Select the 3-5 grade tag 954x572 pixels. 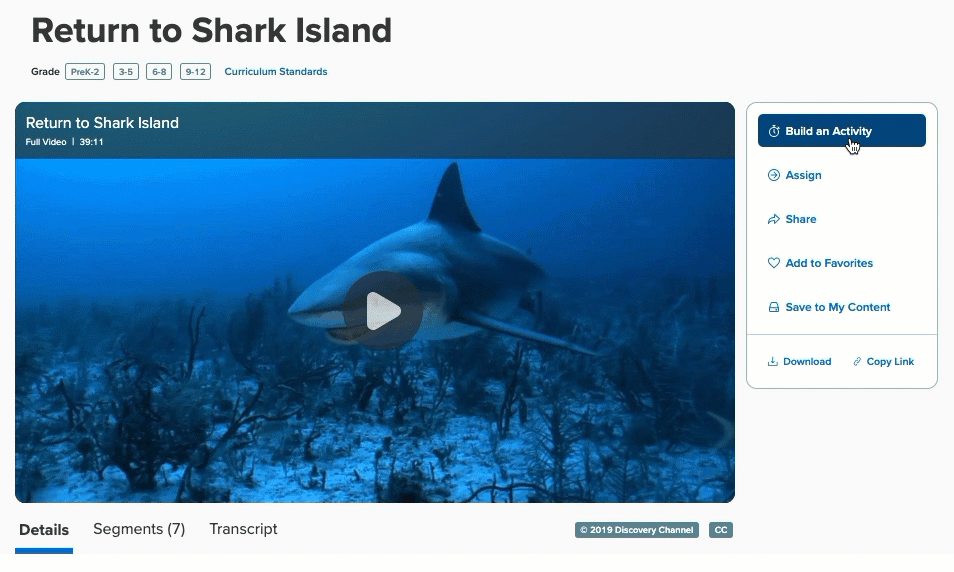[x=126, y=72]
